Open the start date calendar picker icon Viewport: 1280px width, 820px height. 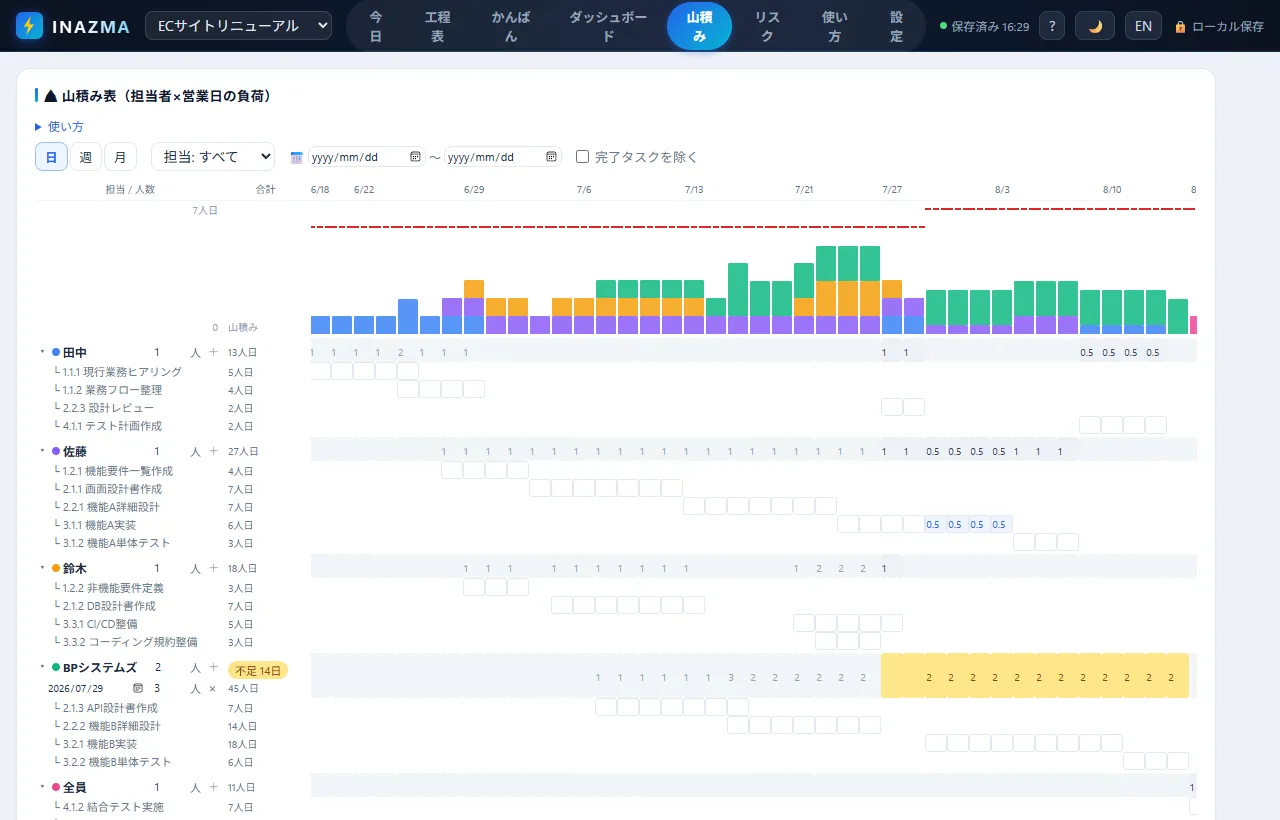pos(415,157)
